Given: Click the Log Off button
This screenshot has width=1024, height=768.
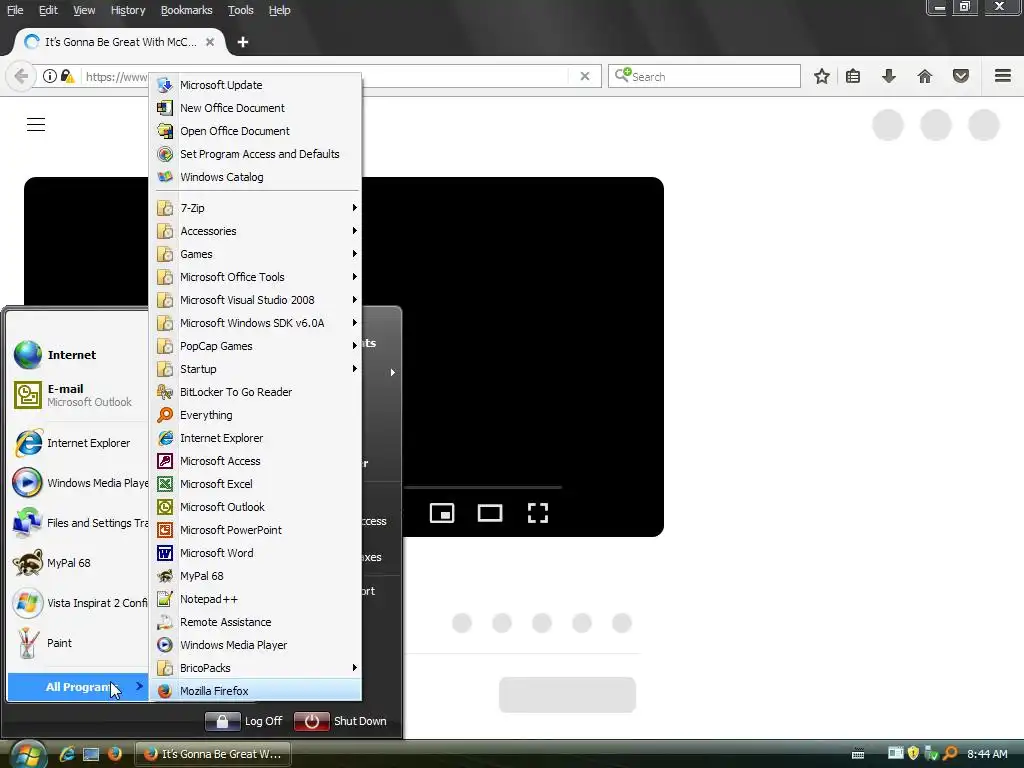Looking at the screenshot, I should (x=244, y=721).
